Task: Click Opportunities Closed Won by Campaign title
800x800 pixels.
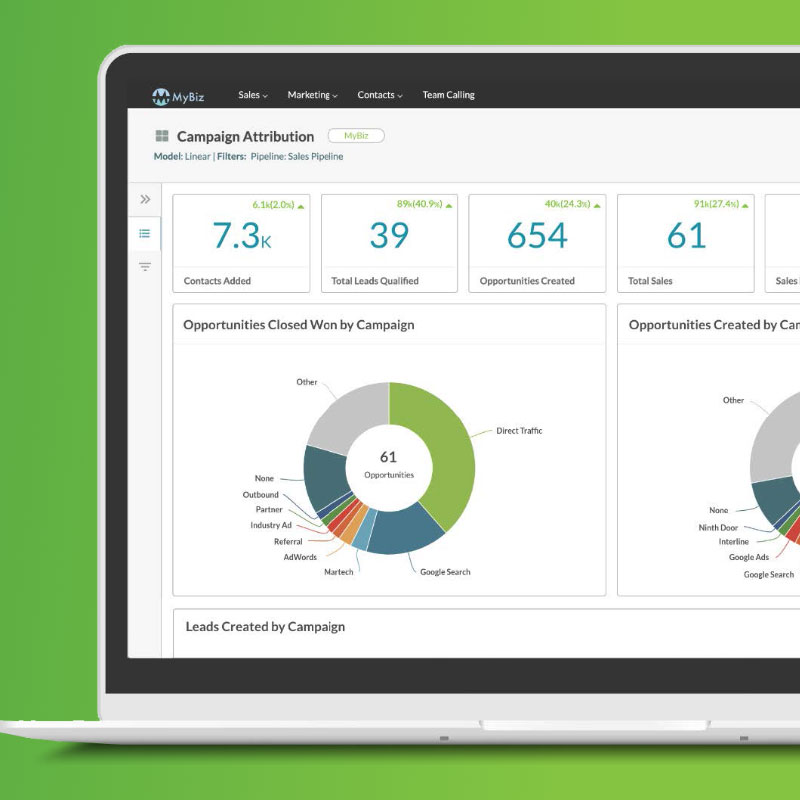Action: [298, 325]
